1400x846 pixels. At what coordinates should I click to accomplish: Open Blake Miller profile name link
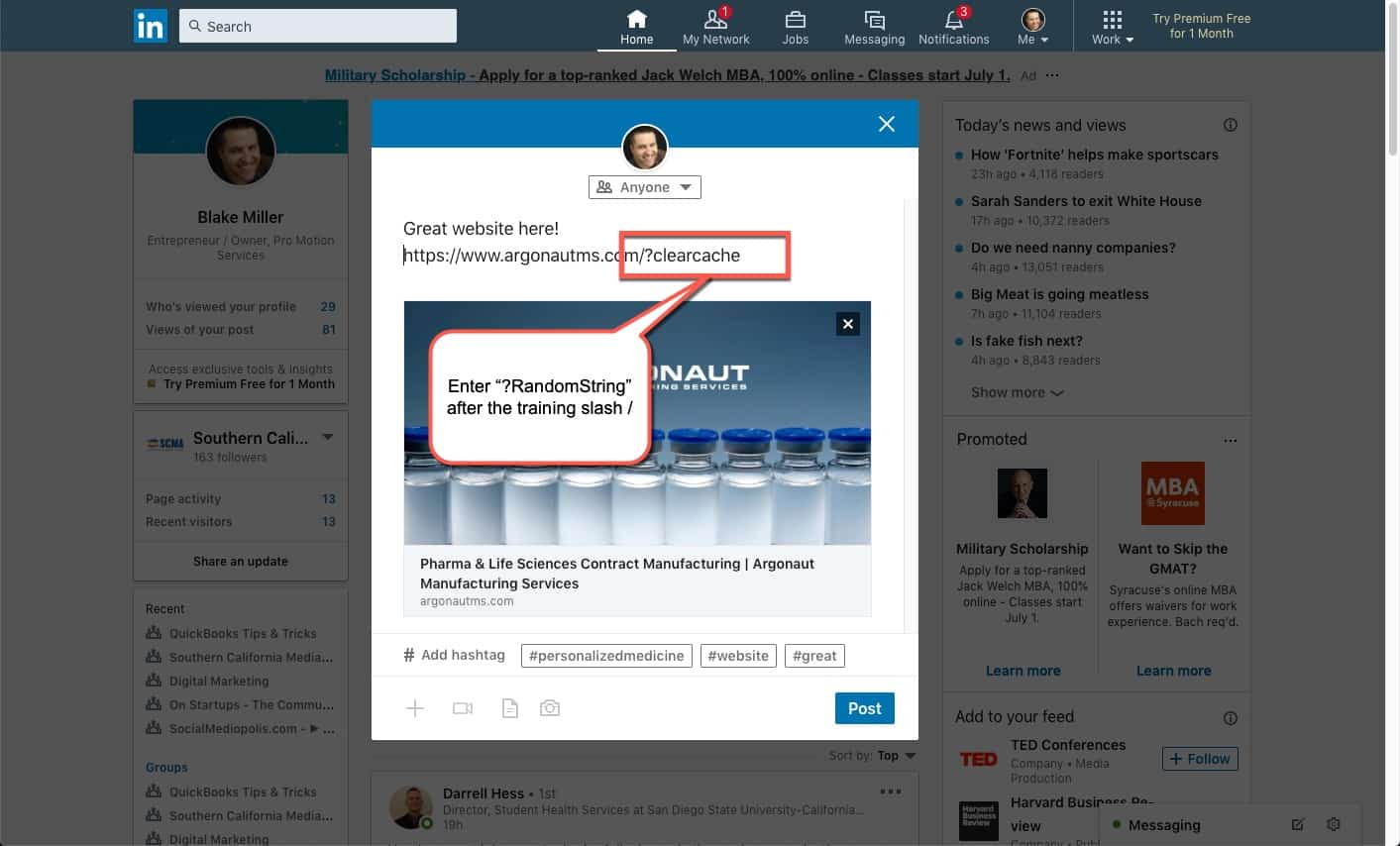(241, 217)
